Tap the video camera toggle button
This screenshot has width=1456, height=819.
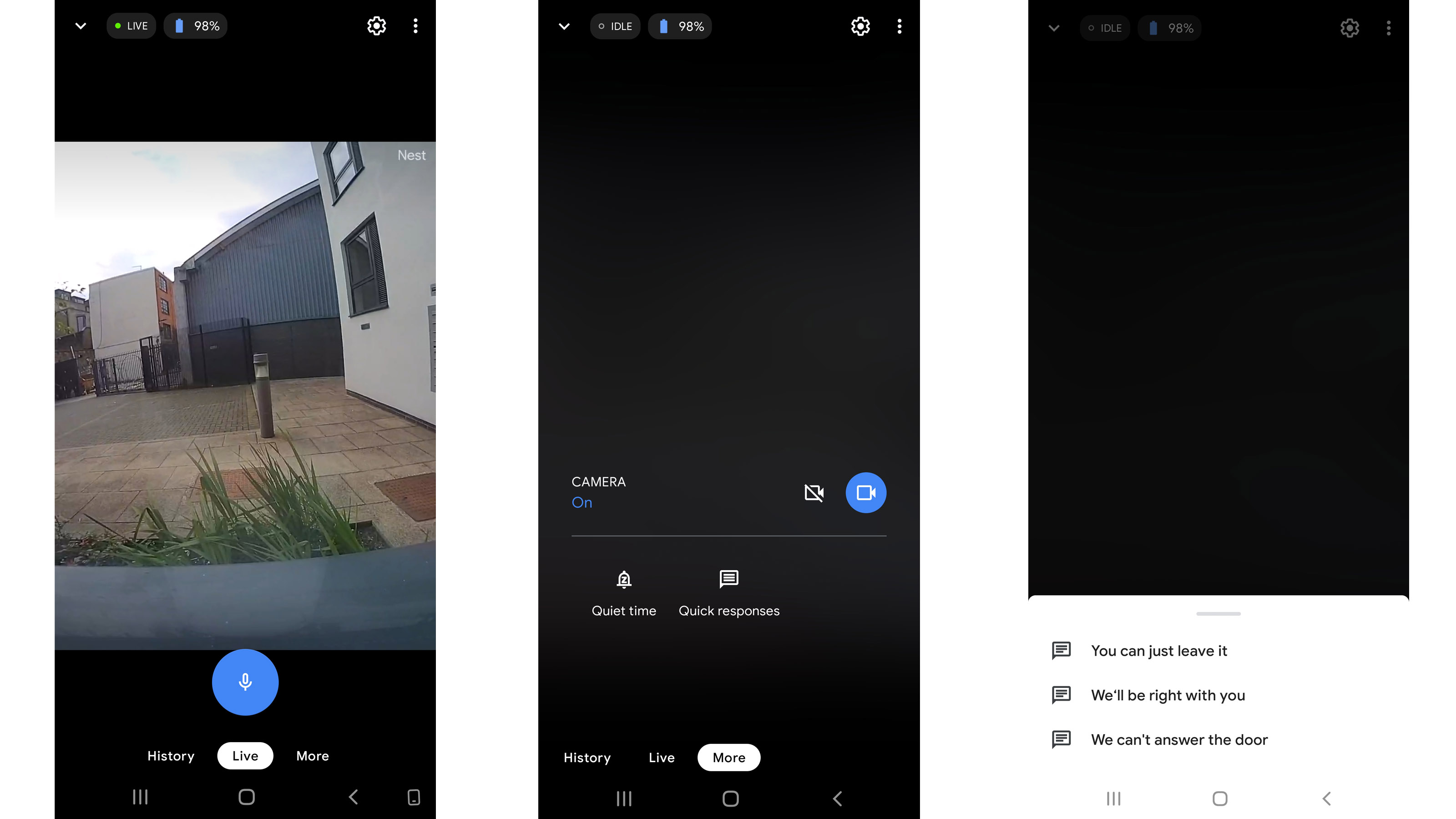click(x=865, y=492)
